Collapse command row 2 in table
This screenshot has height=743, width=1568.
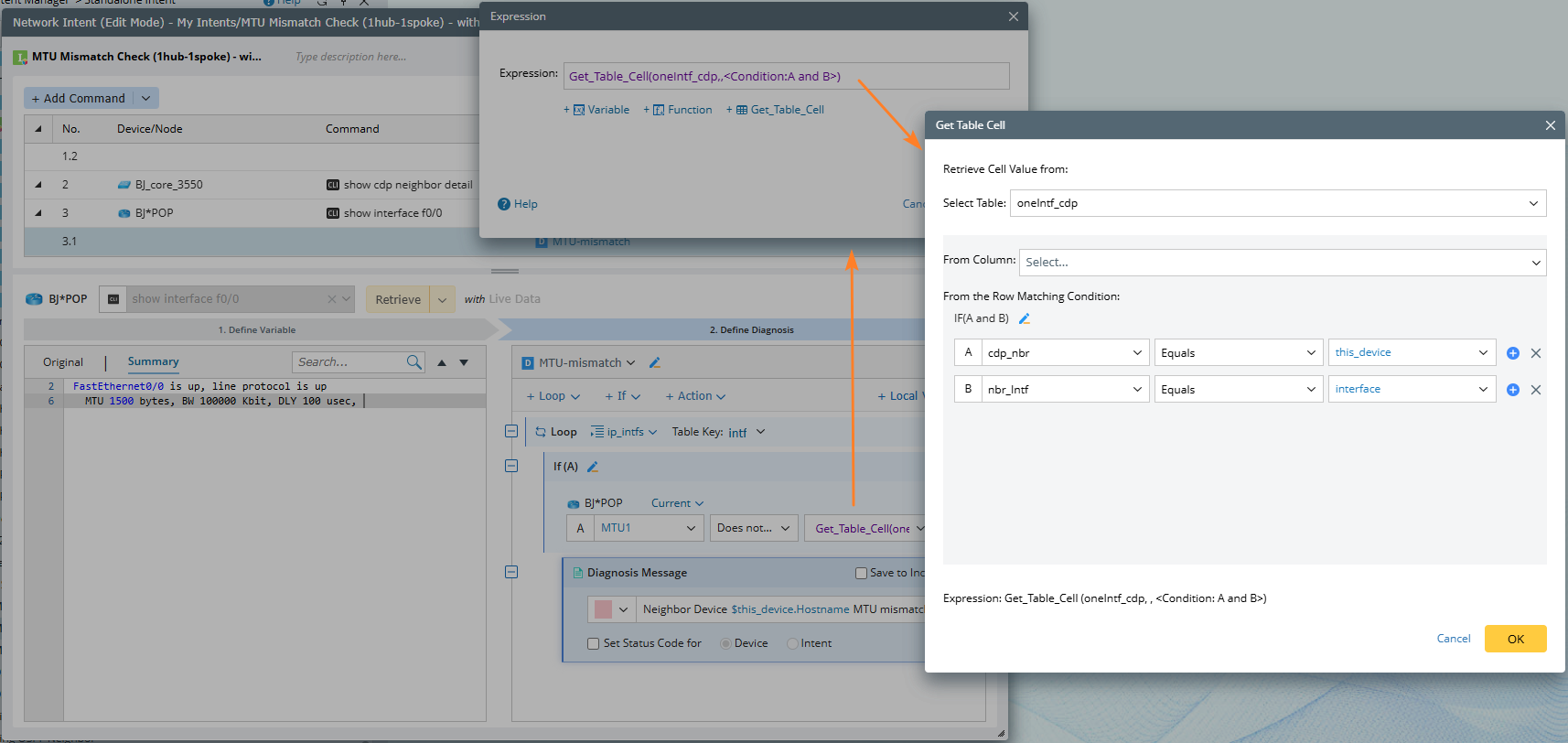[38, 185]
